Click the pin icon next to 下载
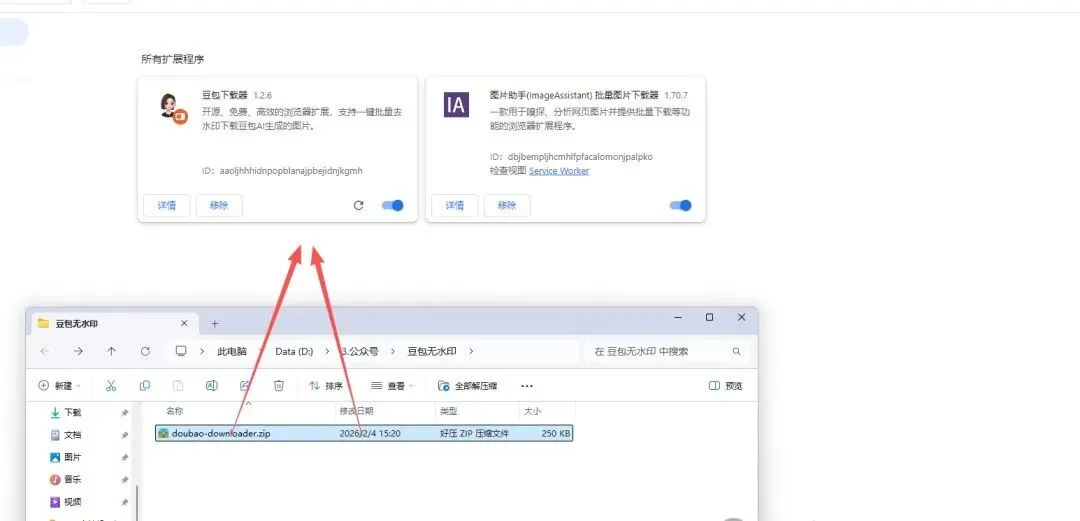This screenshot has height=521, width=1080. pos(125,413)
